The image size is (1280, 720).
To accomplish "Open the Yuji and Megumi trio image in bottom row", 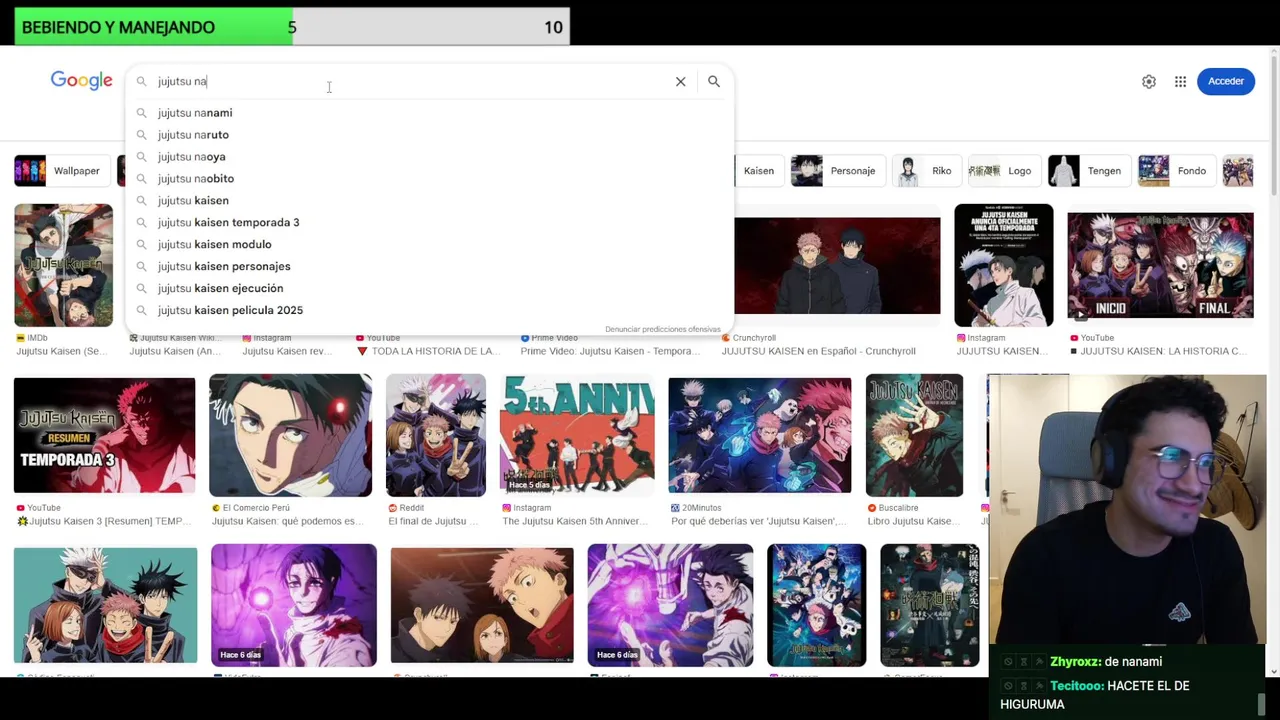I will (482, 605).
